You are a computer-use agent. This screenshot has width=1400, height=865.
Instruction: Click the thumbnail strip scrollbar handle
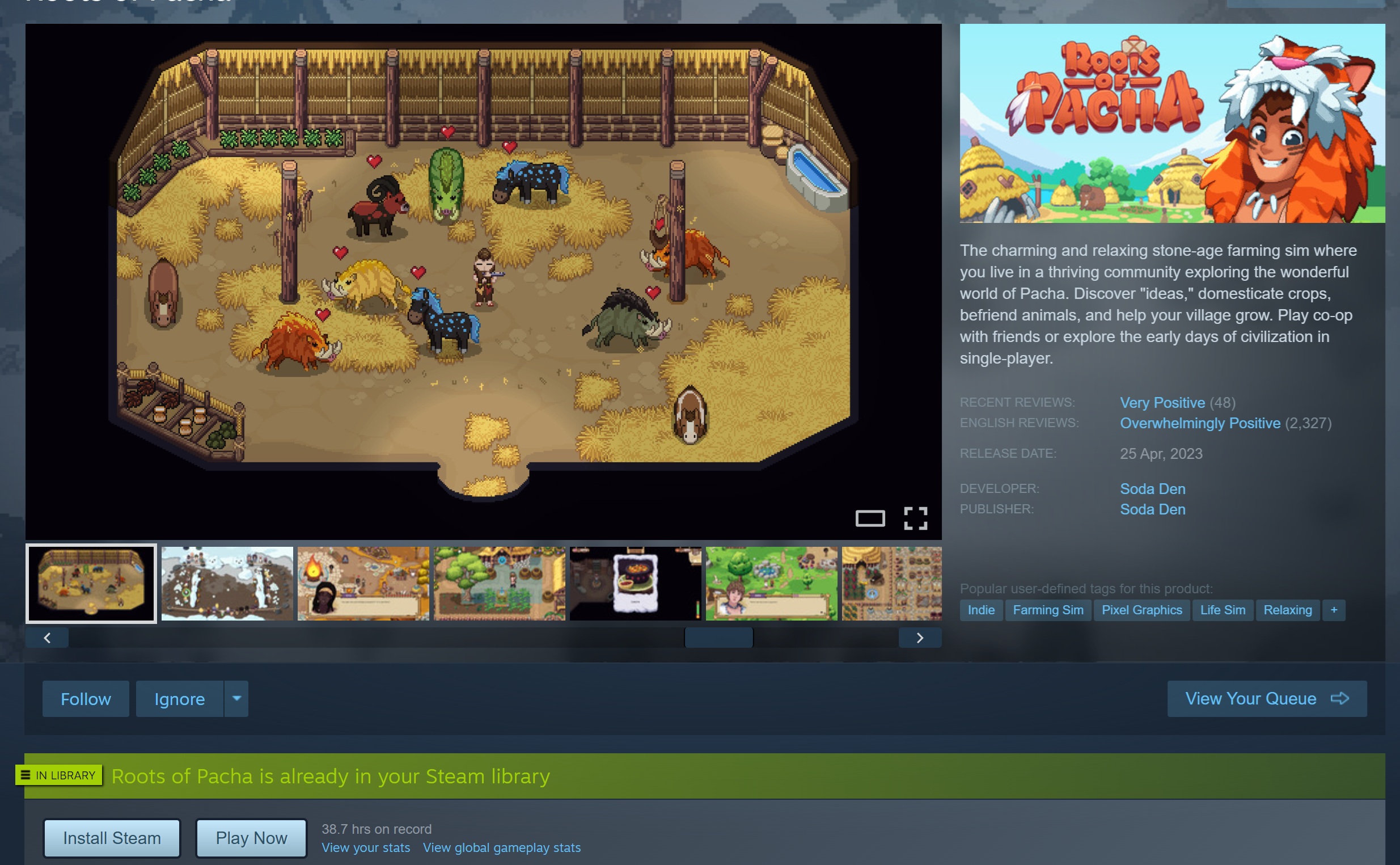click(x=718, y=638)
